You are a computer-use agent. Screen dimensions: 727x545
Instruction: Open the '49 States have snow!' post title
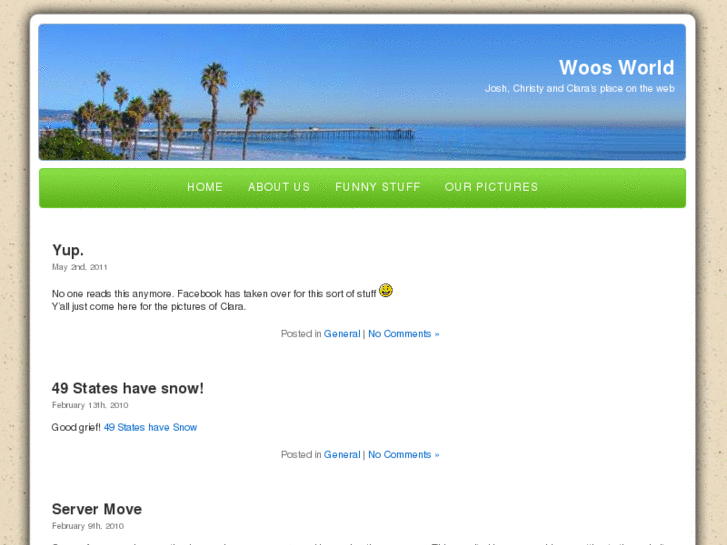coord(128,388)
